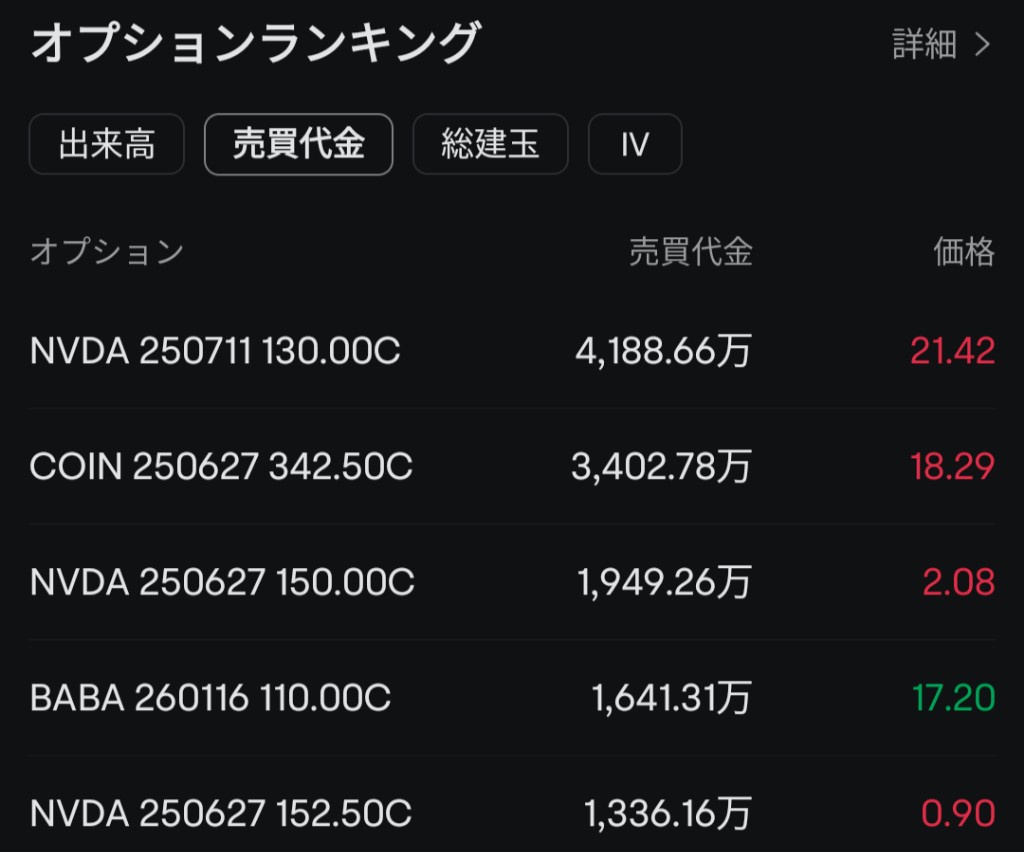This screenshot has height=852, width=1024.
Task: Click the 売買代金 column header
Action: coord(691,251)
